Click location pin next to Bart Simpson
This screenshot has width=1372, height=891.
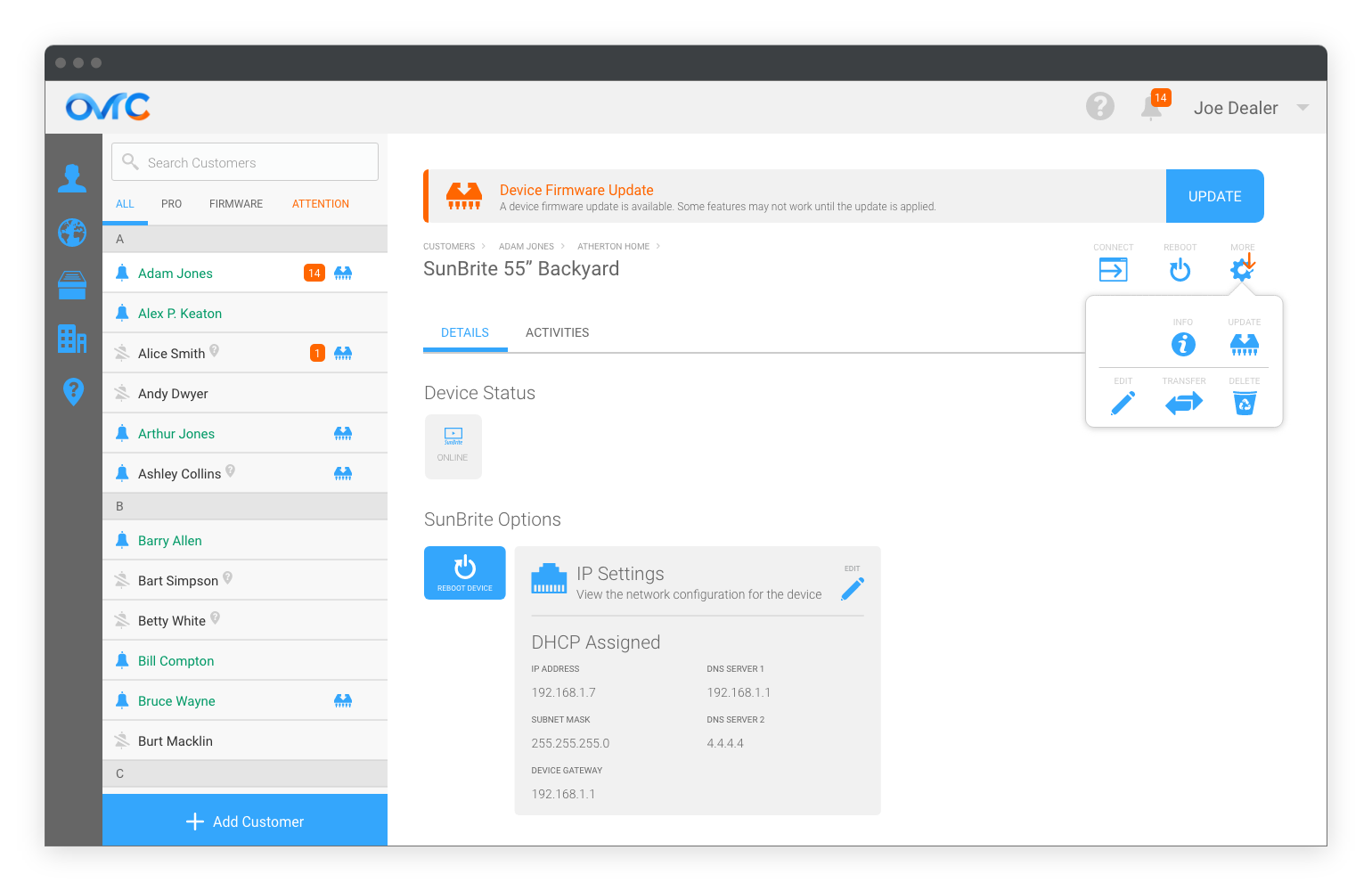point(228,578)
